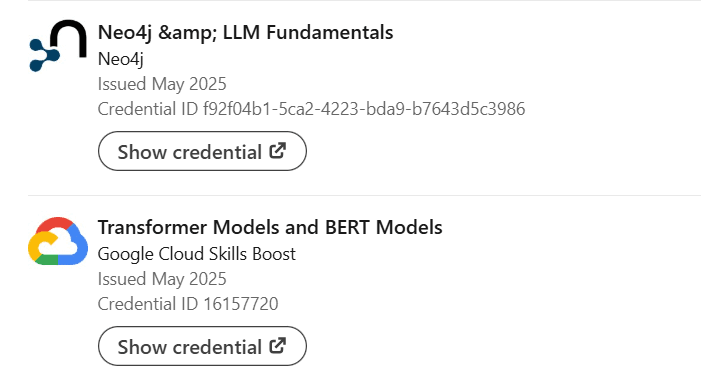The height and width of the screenshot is (388, 701).
Task: Click the &amp; text in the Neo4j title
Action: [187, 33]
